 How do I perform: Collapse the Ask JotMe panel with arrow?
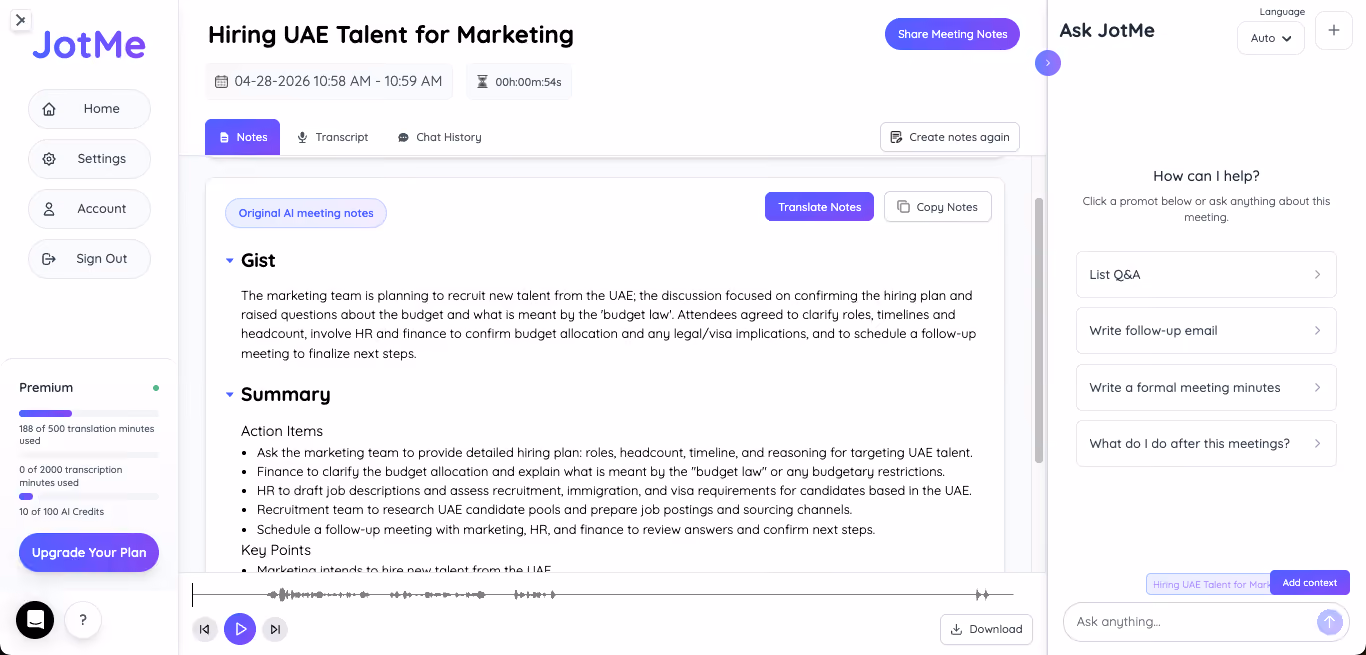coord(1048,63)
